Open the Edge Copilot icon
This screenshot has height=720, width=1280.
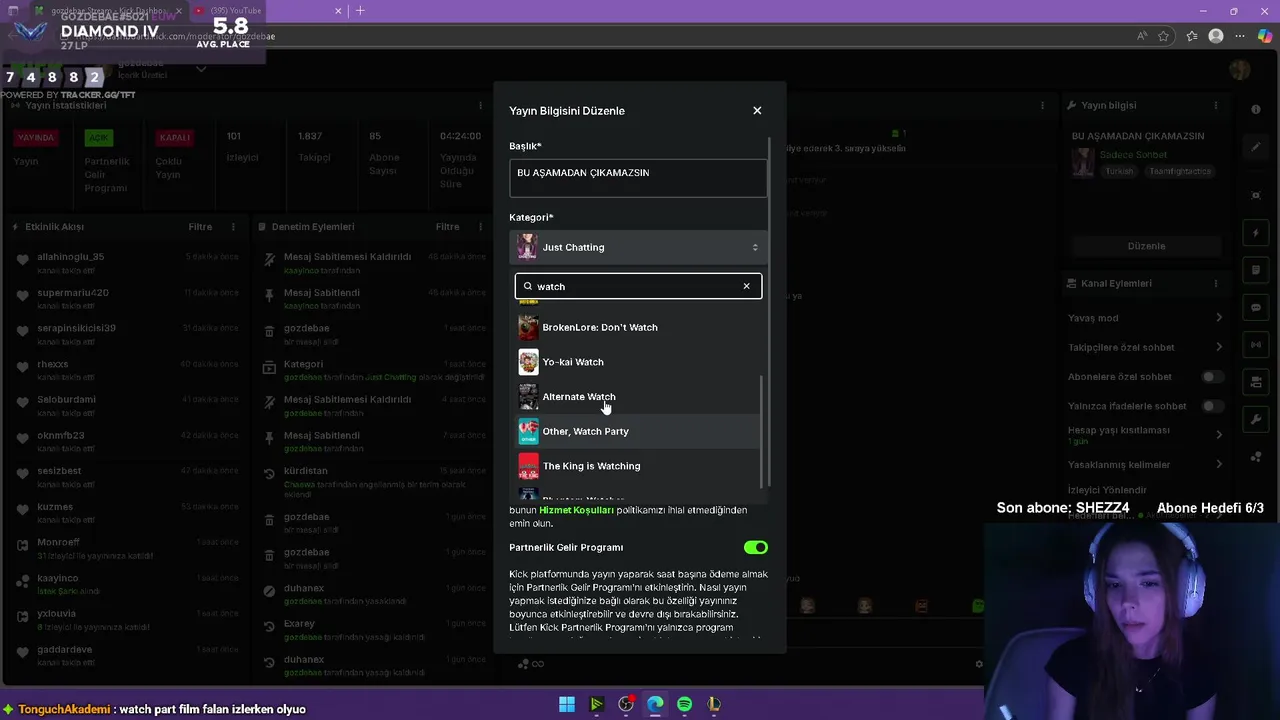[1265, 36]
